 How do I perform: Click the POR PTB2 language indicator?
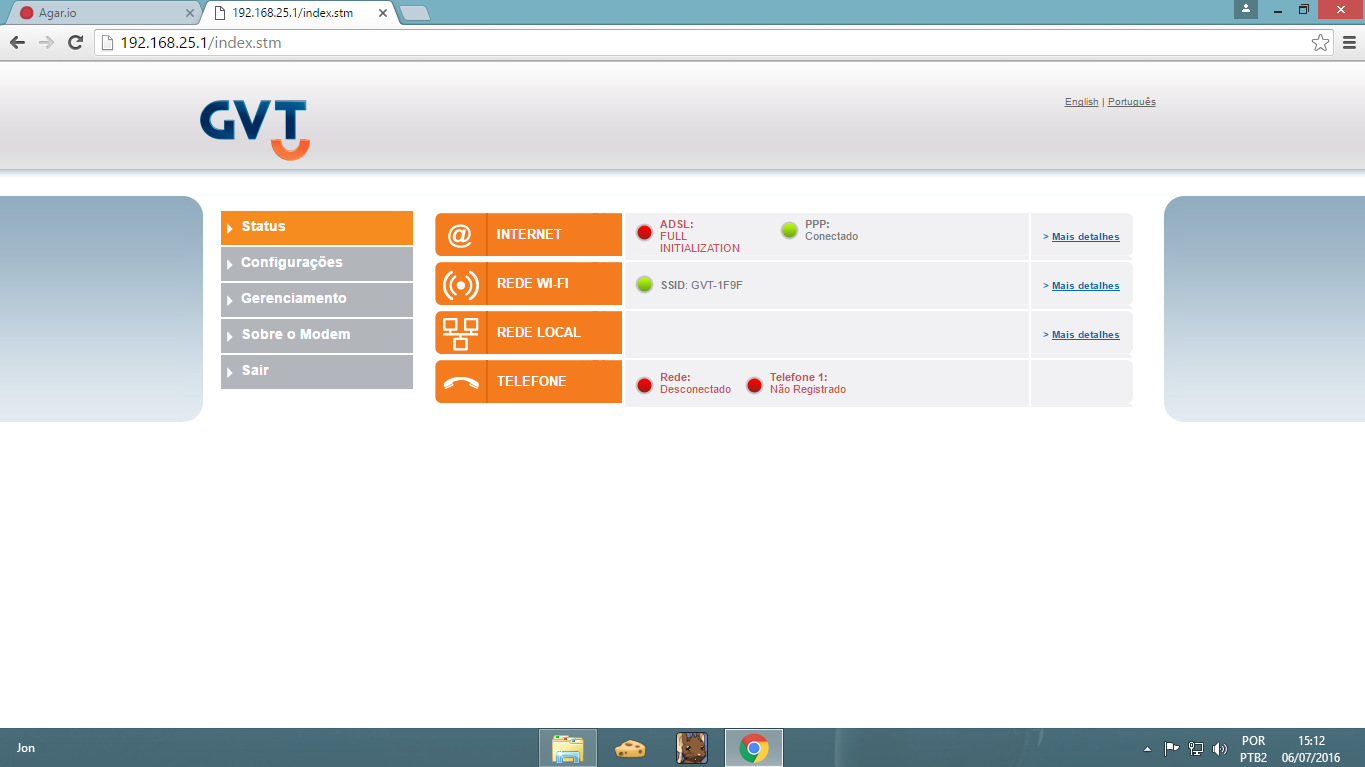coord(1253,749)
